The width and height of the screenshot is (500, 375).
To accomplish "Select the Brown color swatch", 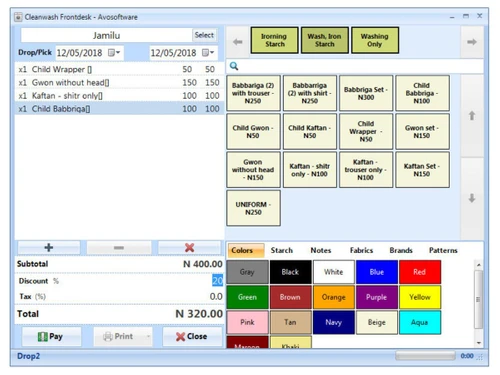I will (290, 297).
